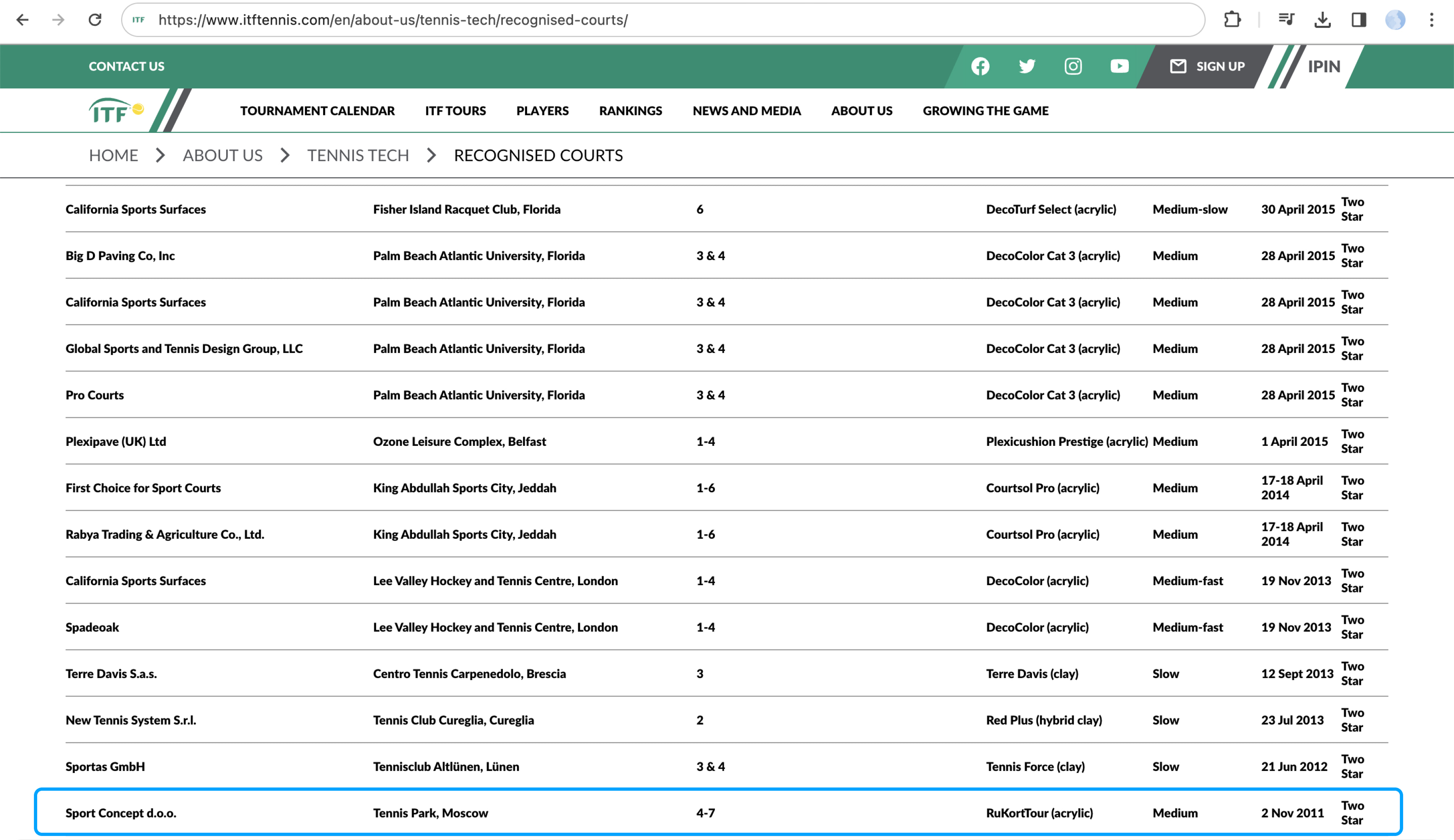Open the browser profile avatar
This screenshot has width=1454, height=840.
(1395, 20)
